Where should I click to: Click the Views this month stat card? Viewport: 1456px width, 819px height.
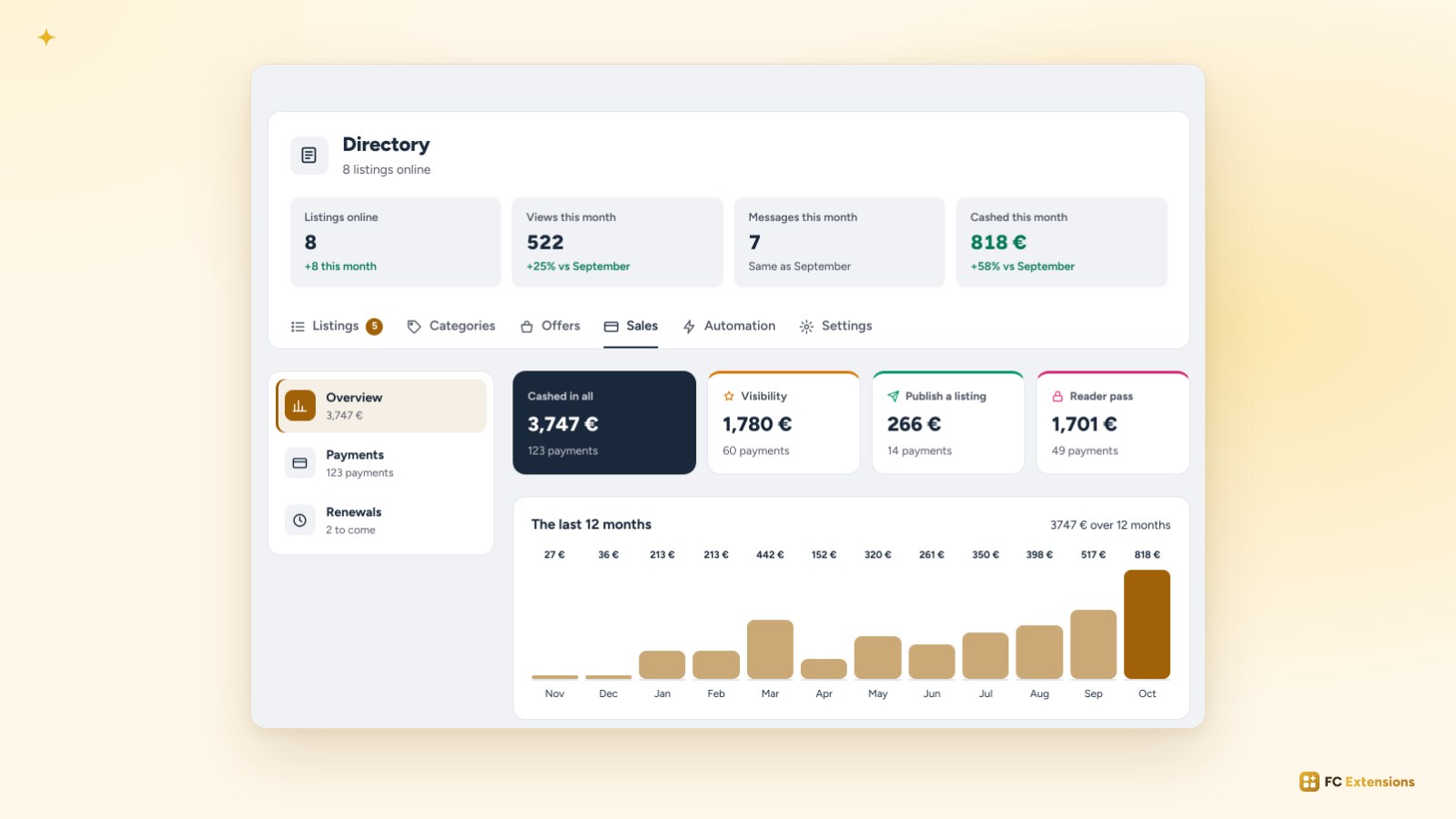click(x=617, y=242)
